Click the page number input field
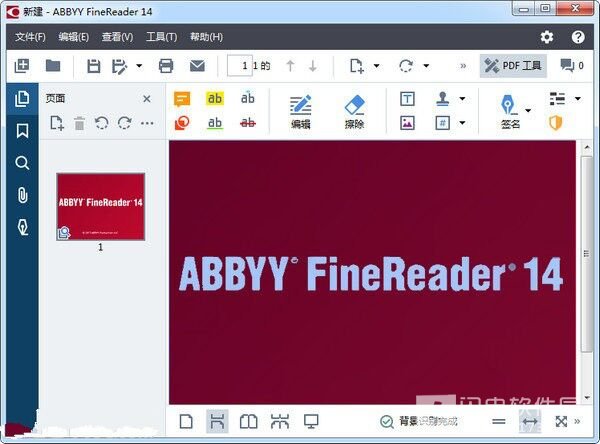This screenshot has height=444, width=600. 240,66
